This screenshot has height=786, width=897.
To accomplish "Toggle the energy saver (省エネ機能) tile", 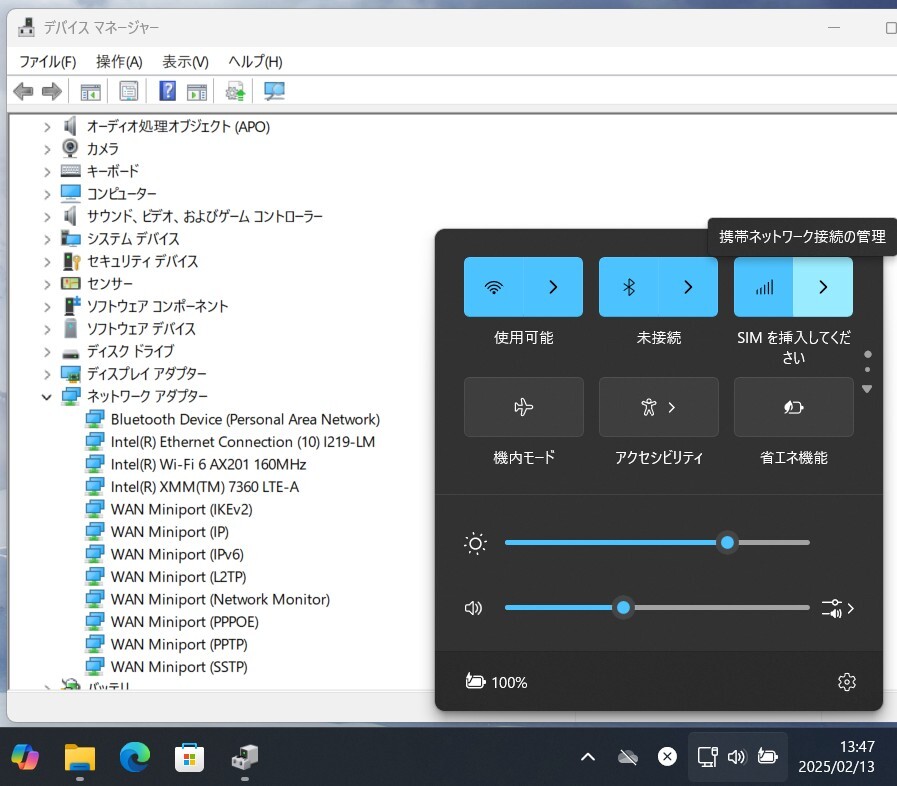I will click(x=793, y=407).
